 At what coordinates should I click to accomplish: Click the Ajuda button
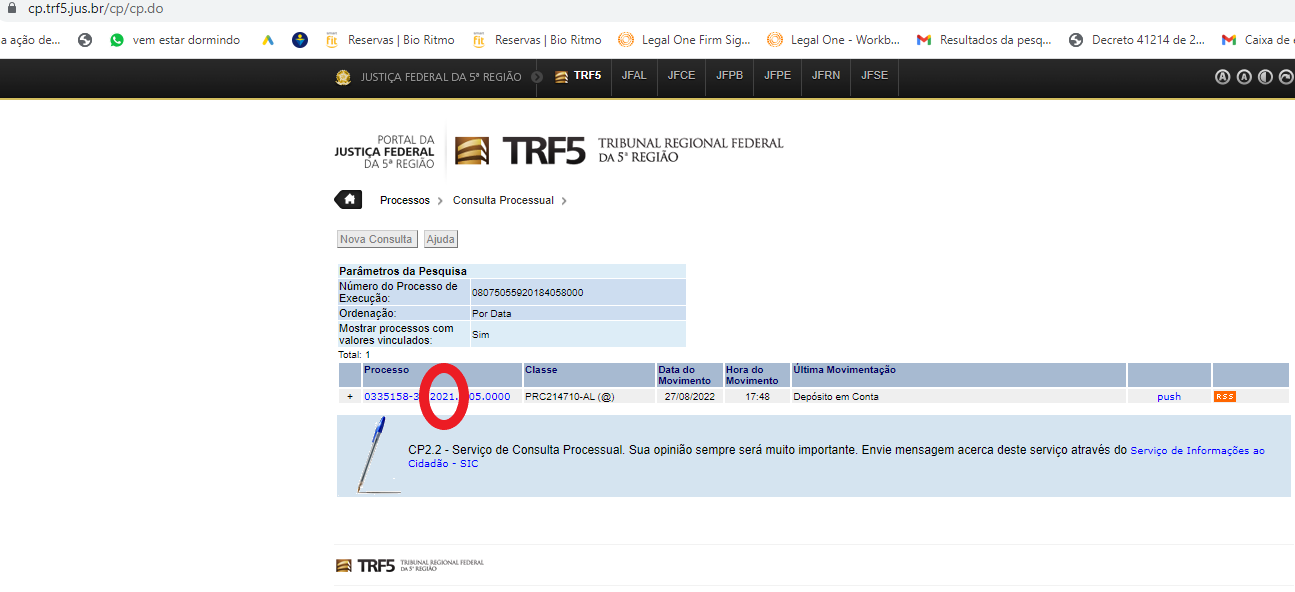441,239
